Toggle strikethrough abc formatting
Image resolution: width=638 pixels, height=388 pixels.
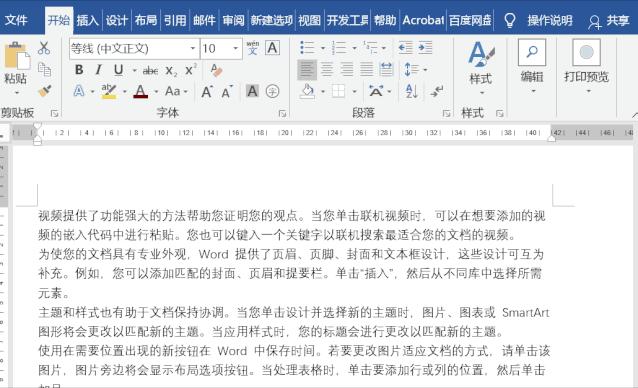point(150,71)
